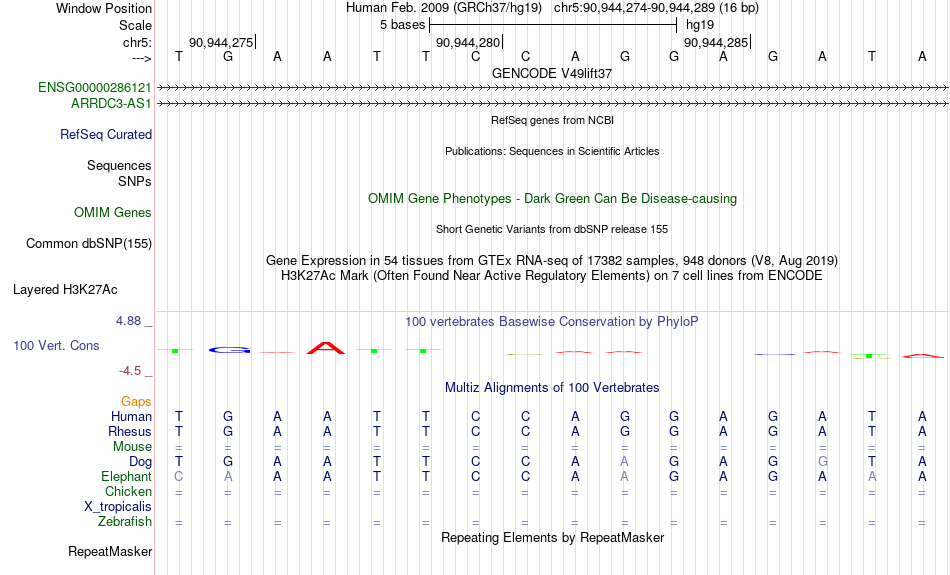The width and height of the screenshot is (950, 575).
Task: Click the GTEx Gene Expression track title
Action: 552,261
